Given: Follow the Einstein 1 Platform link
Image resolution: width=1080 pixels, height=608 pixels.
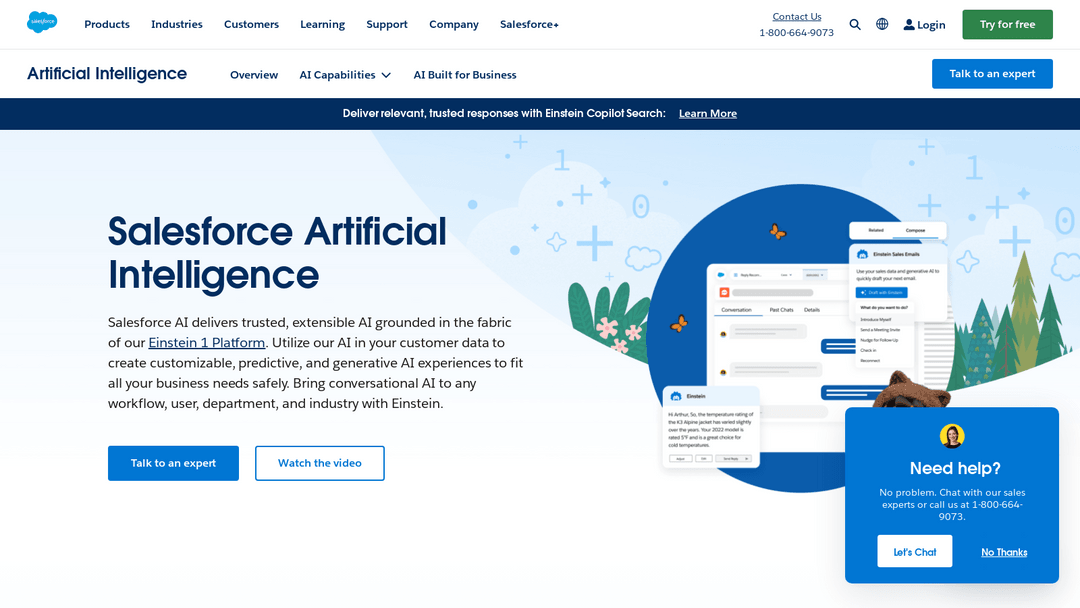Looking at the screenshot, I should [x=207, y=343].
